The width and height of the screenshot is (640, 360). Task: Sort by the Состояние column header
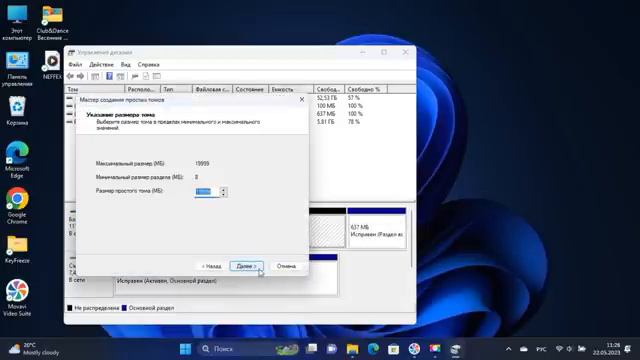pos(251,89)
